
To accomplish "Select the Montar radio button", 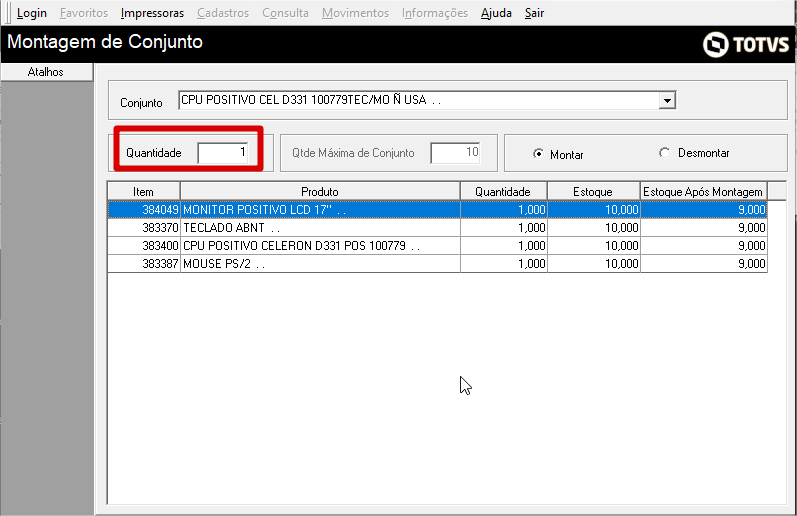I will tap(538, 154).
